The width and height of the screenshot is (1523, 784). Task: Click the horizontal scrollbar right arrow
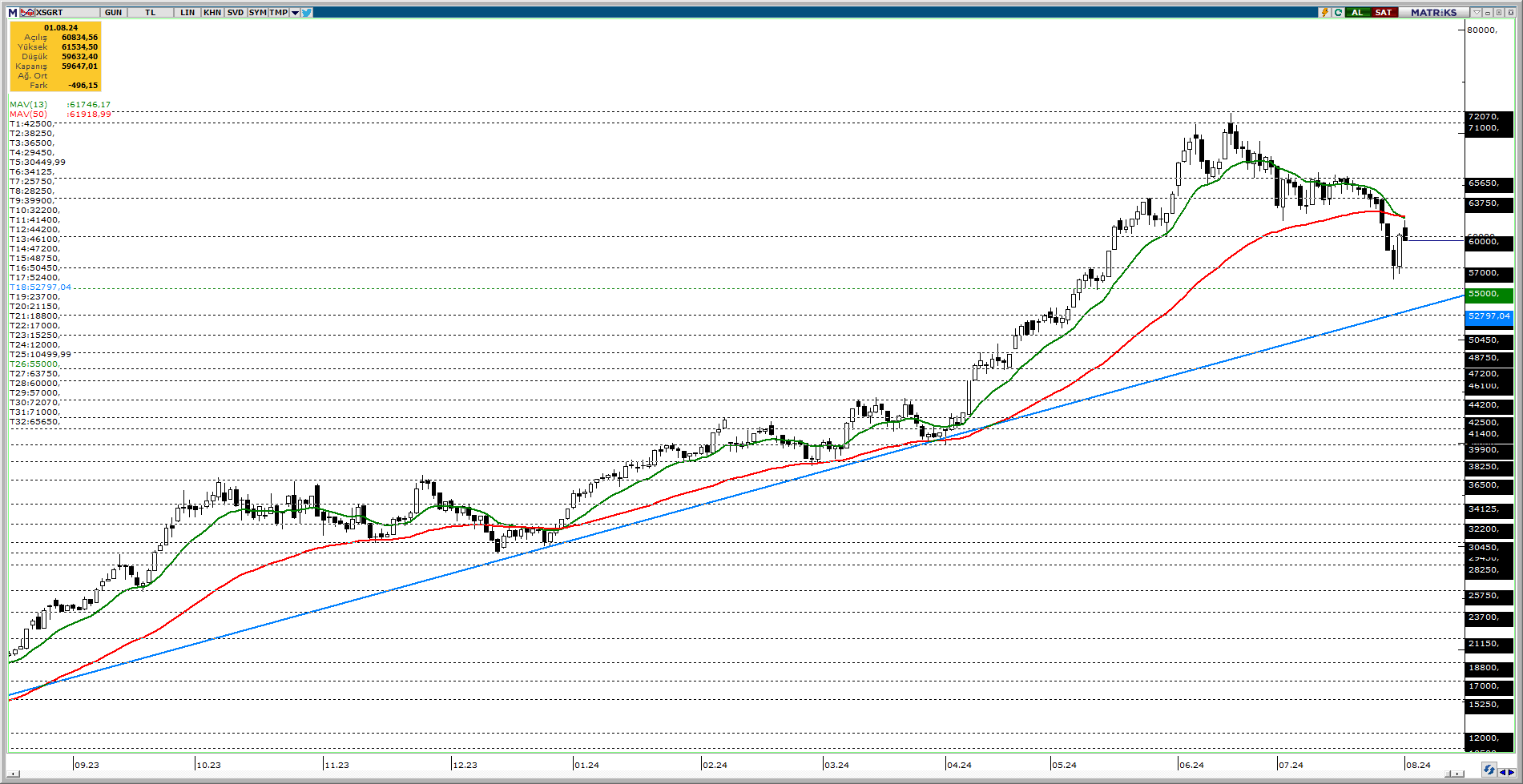(x=1458, y=774)
